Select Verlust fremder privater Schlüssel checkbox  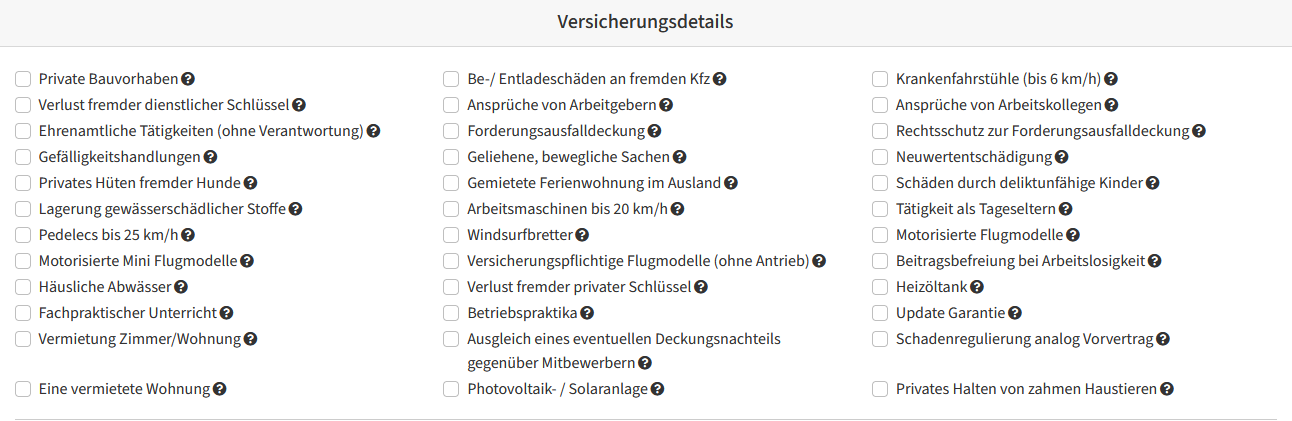[451, 287]
